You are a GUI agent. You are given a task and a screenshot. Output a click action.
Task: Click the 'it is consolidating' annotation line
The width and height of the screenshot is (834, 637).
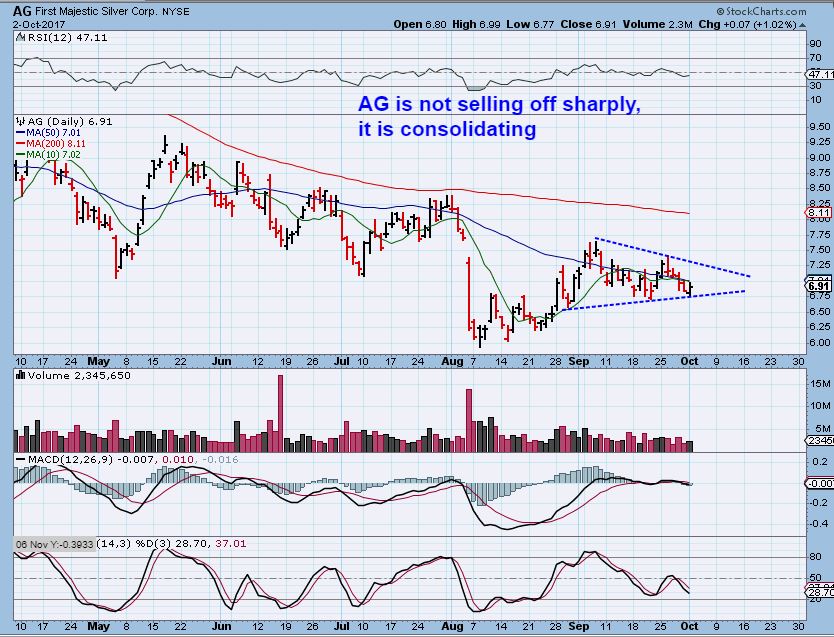447,129
